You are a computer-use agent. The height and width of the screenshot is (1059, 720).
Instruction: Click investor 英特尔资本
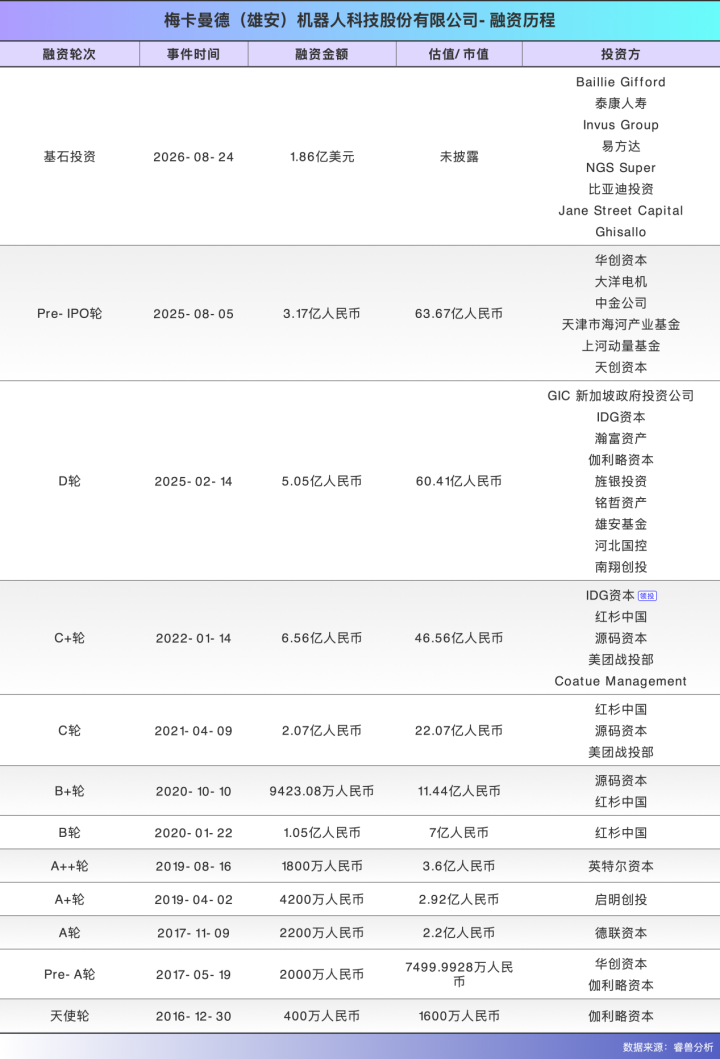621,866
